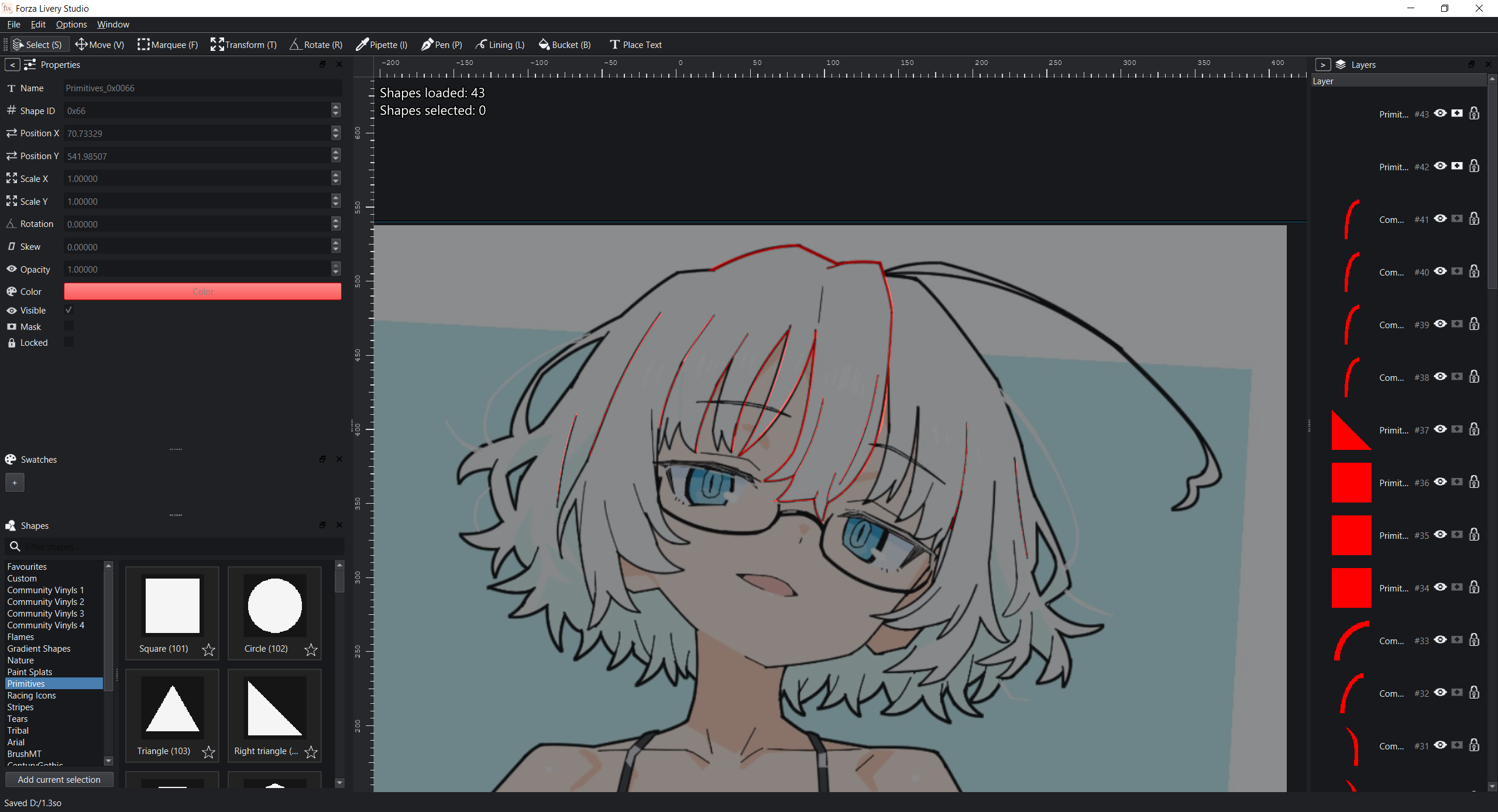Favourite the Right triangle shape
Screen dimensions: 1498x812
(x=311, y=752)
